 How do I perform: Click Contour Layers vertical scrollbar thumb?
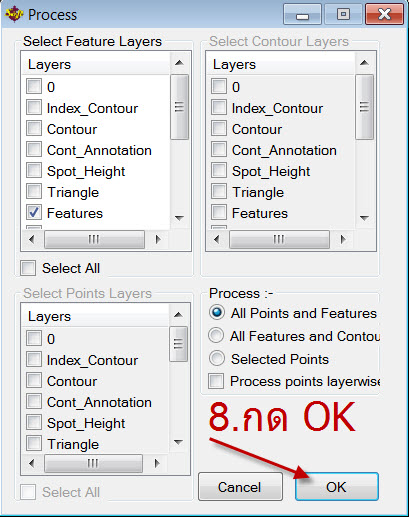pos(364,107)
